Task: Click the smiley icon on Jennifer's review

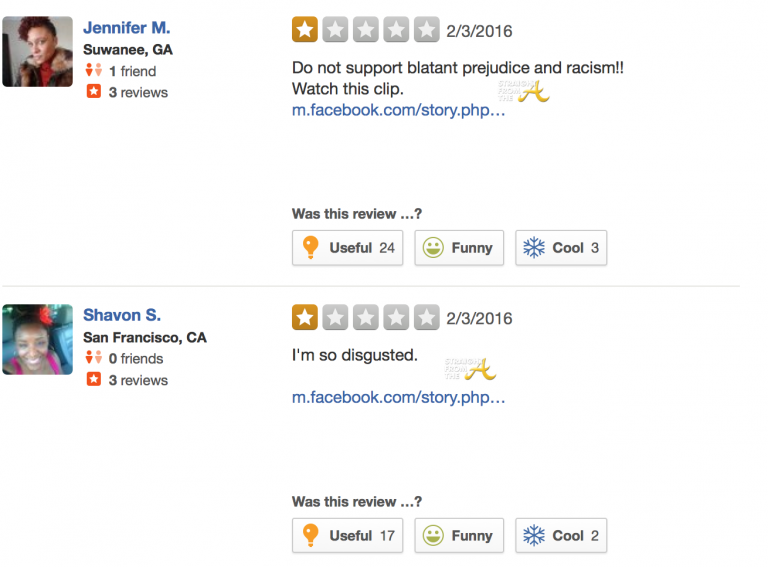Action: point(432,247)
